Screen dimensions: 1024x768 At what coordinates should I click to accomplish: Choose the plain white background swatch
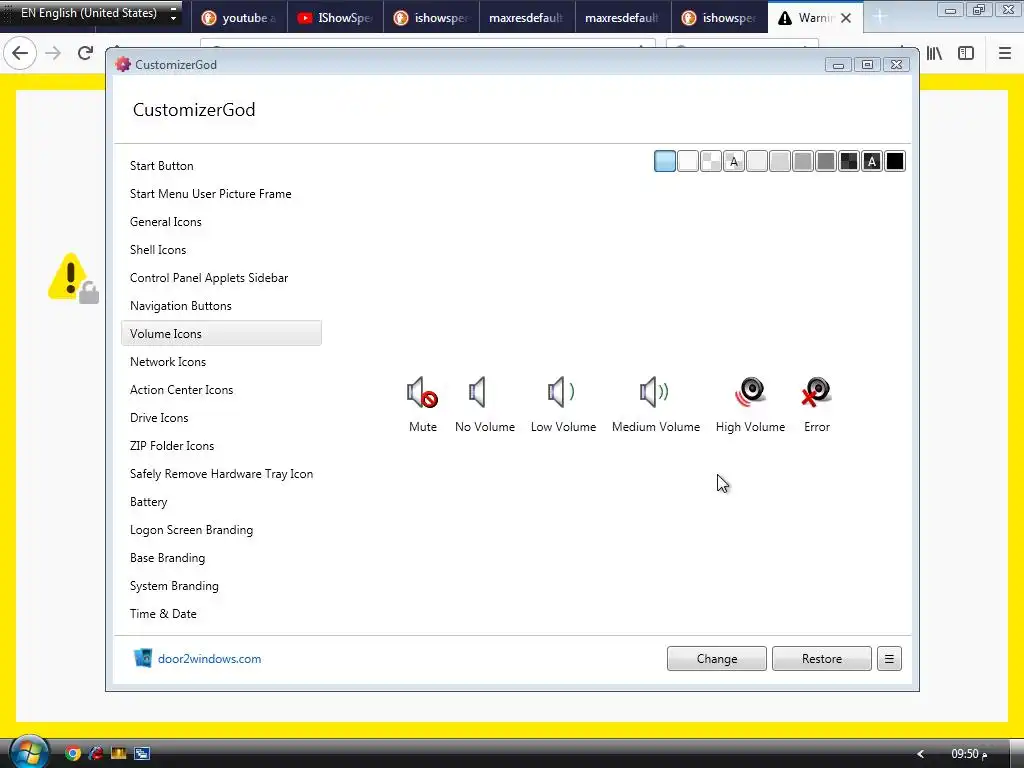click(x=688, y=161)
